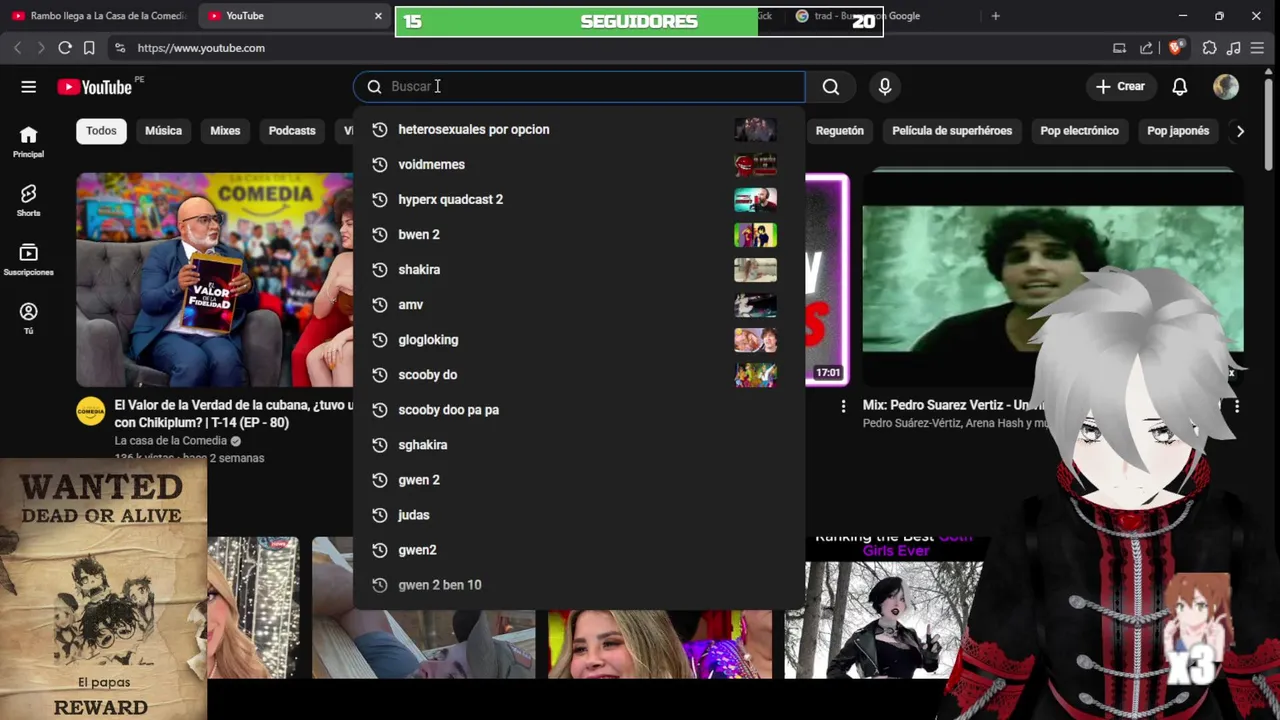Screen dimensions: 1280x720
Task: Select the Reguetón filter chip
Action: pyautogui.click(x=839, y=131)
